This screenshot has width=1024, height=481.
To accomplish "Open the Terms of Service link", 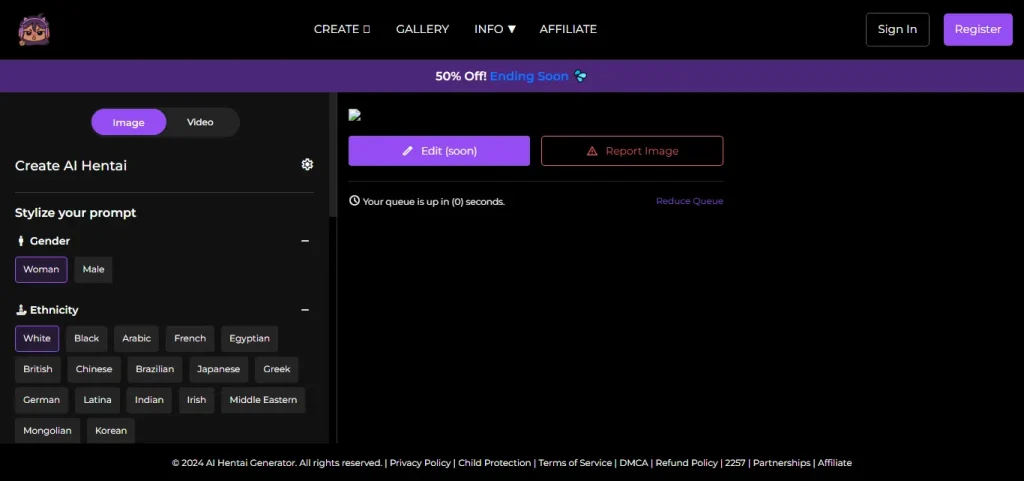I will point(575,463).
